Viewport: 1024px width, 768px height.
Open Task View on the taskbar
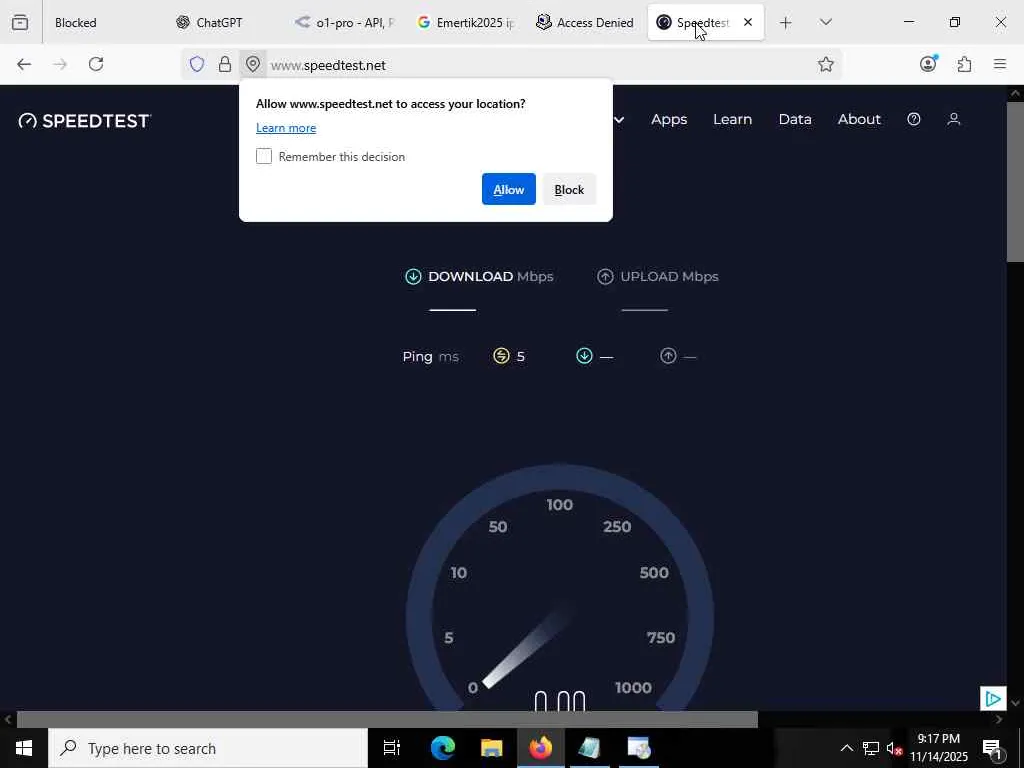coord(392,748)
